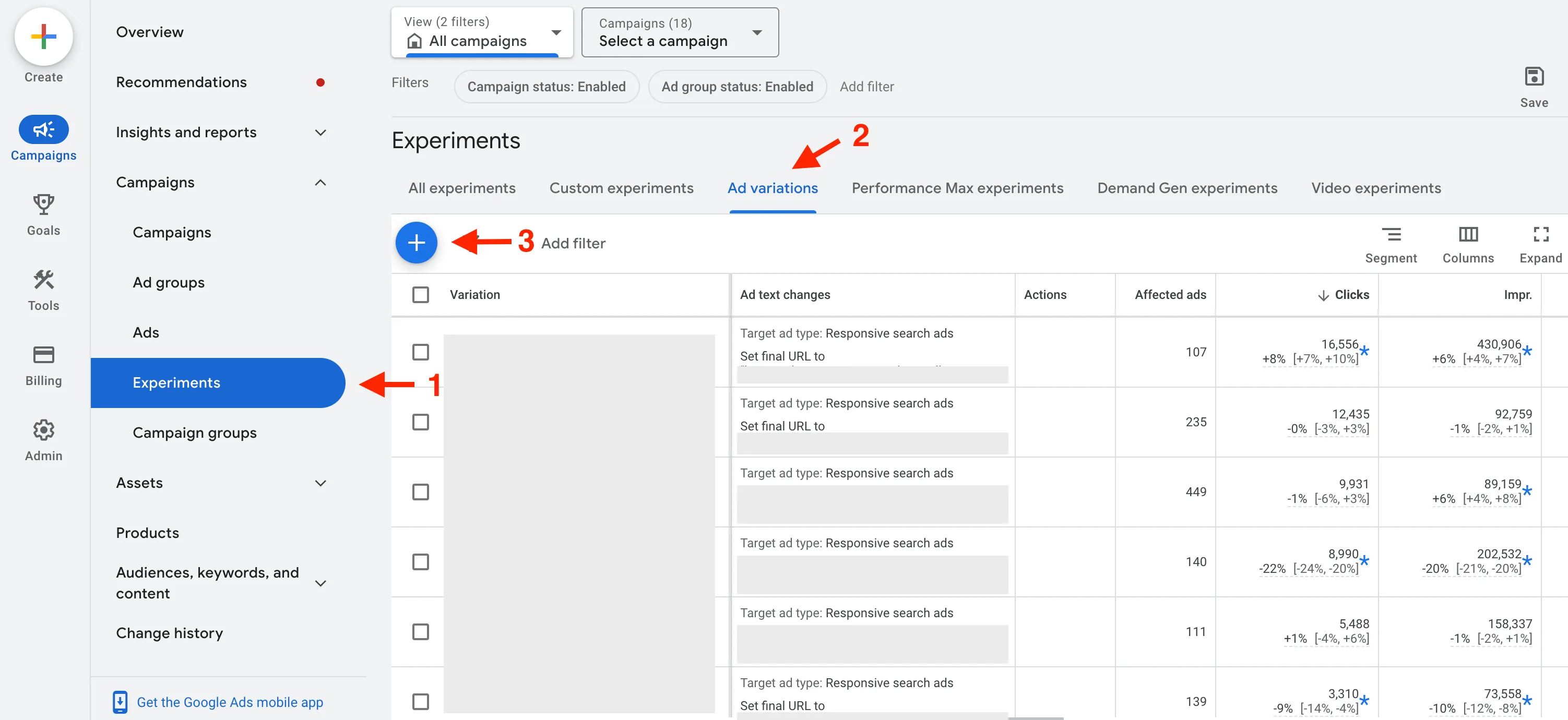
Task: Open Demand Gen experiments tab
Action: [x=1186, y=188]
